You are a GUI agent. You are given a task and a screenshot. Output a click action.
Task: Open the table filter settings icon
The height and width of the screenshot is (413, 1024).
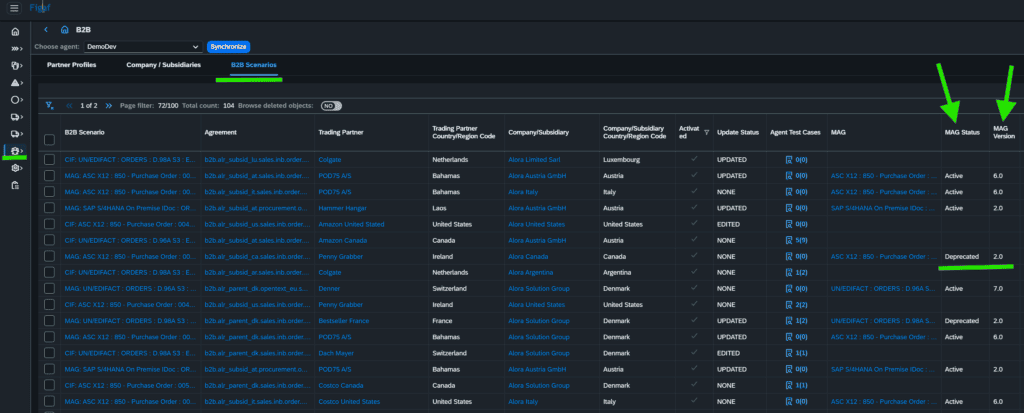pos(50,105)
